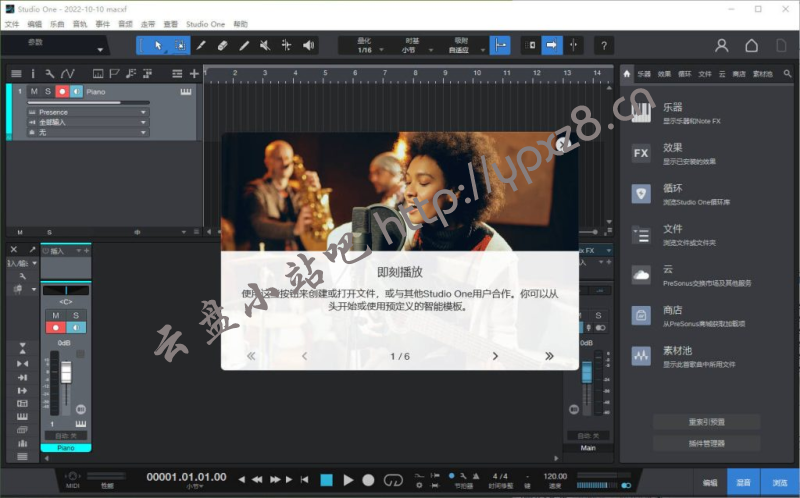
Task: Open the 插入 inserts dropdown arrow in mixer
Action: [x=79, y=251]
